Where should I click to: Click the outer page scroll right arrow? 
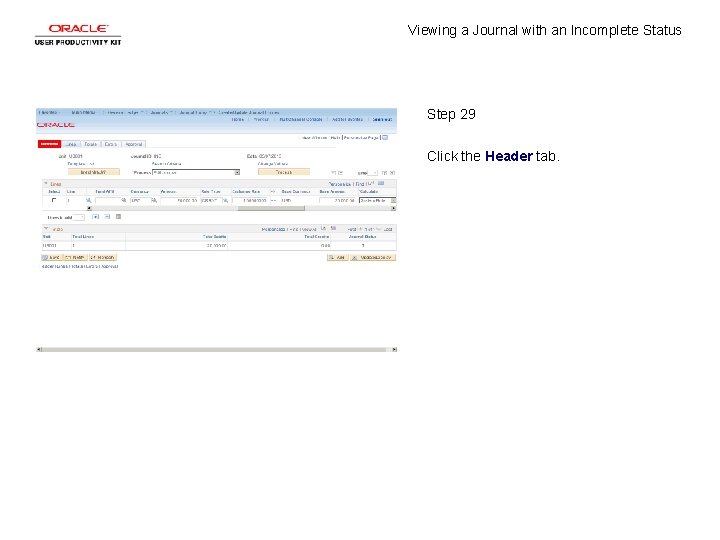click(394, 349)
